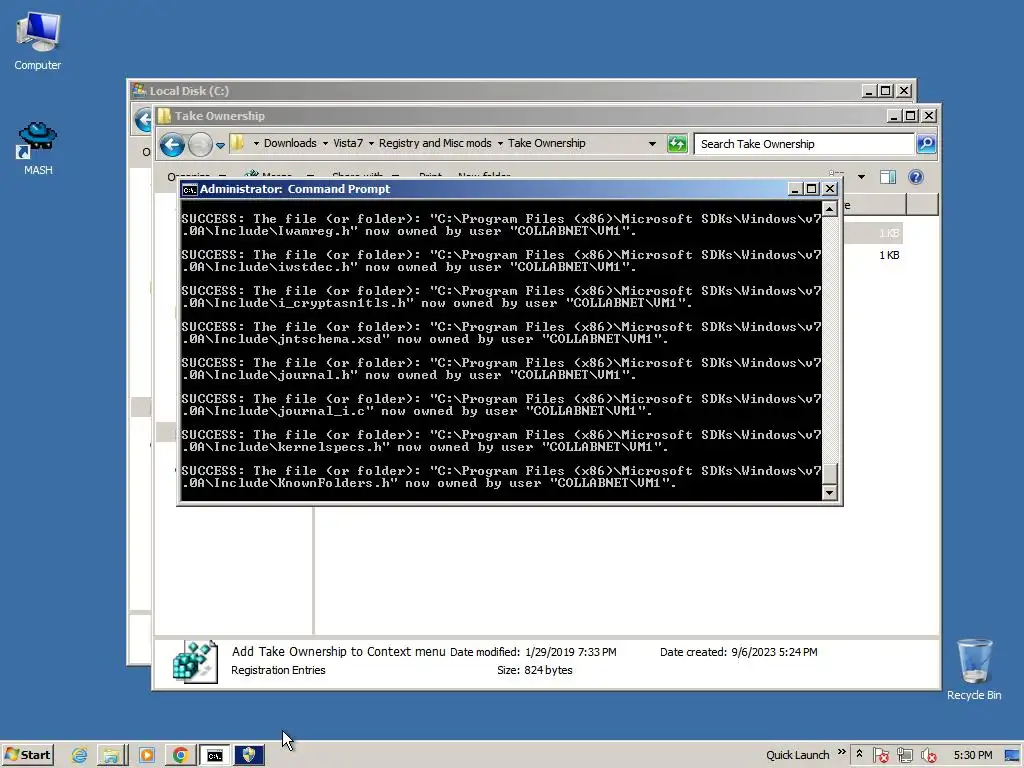Refresh the Take Ownership folder view
The height and width of the screenshot is (768, 1024).
pyautogui.click(x=677, y=144)
